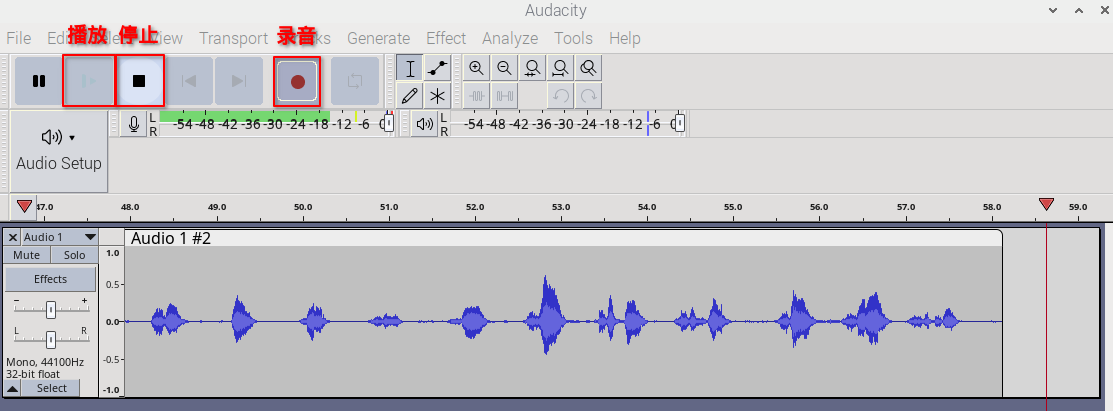Open the Audio 1 track name dropdown

[x=60, y=237]
